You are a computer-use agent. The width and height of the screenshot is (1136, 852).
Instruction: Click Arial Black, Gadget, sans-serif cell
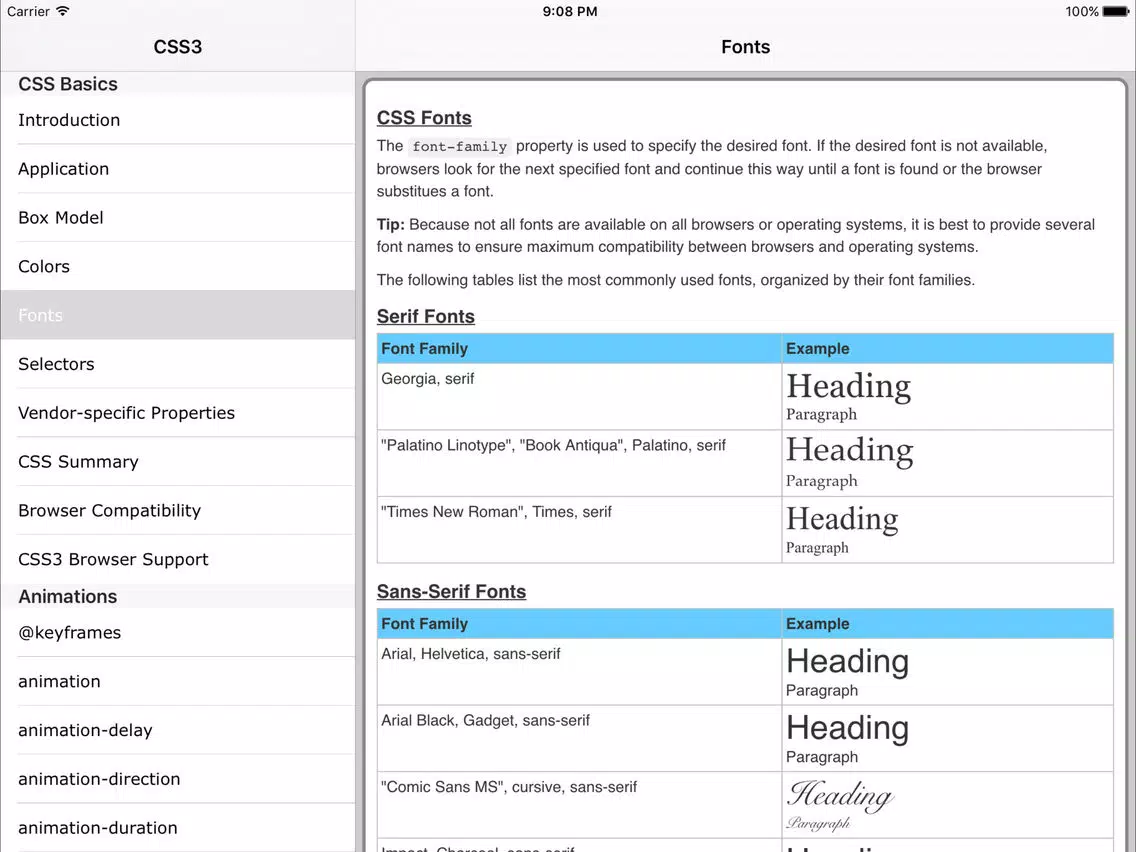[579, 738]
